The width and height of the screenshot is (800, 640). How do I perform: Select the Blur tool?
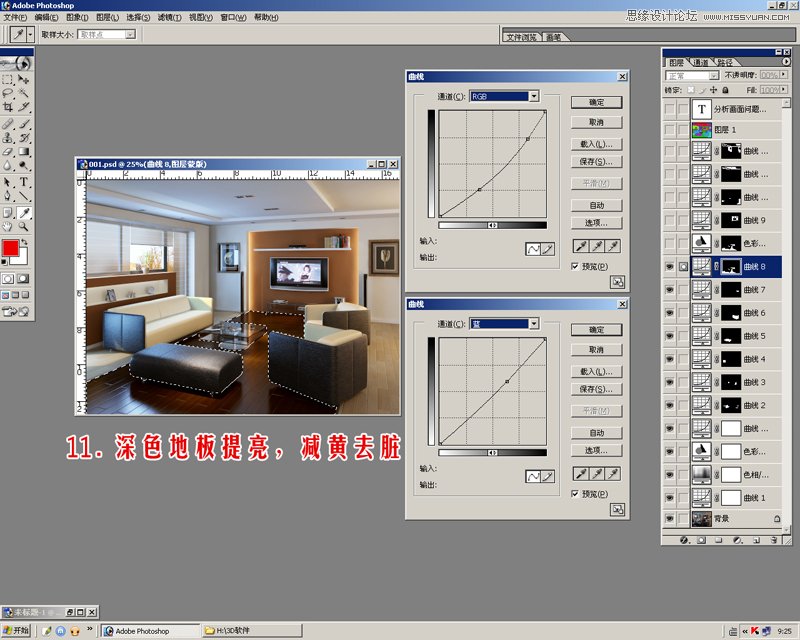click(x=8, y=165)
